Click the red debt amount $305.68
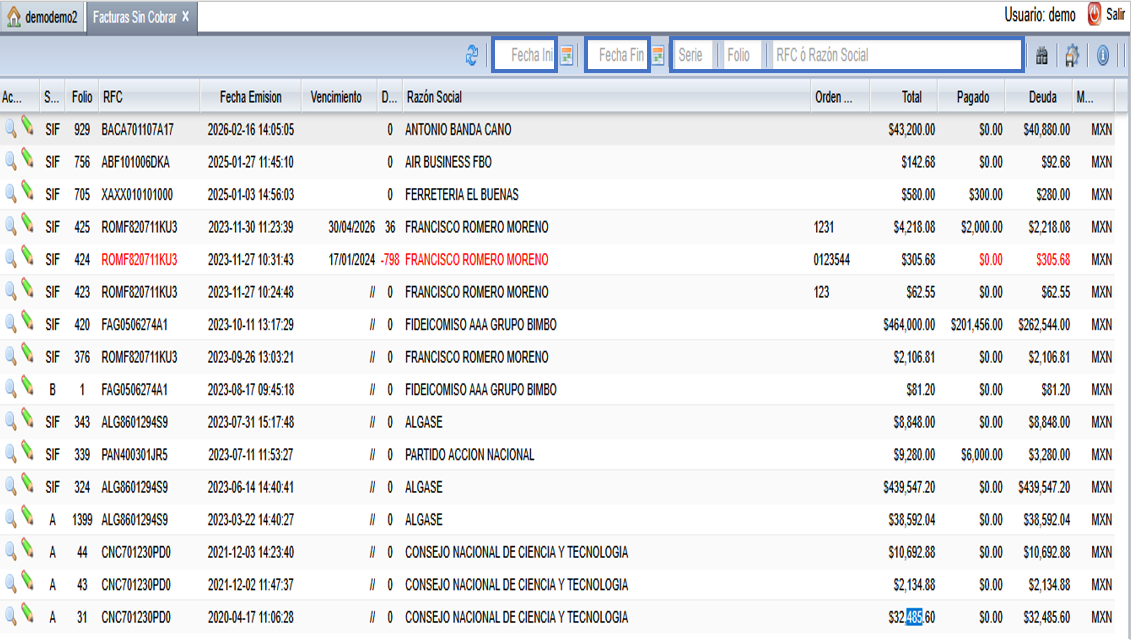 (1052, 260)
